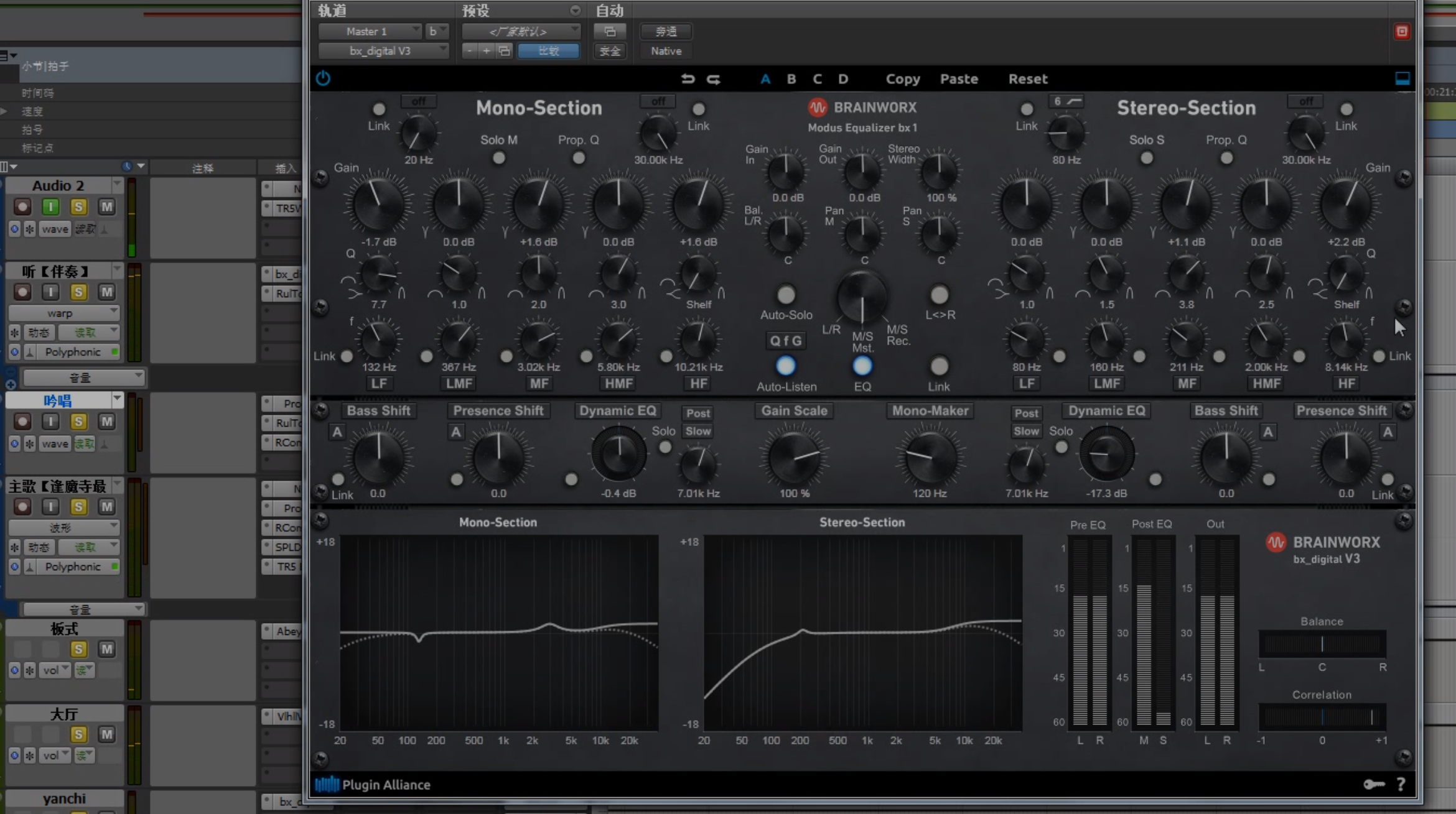The height and width of the screenshot is (814, 1456).
Task: Solo the 吟唱 track
Action: click(78, 421)
